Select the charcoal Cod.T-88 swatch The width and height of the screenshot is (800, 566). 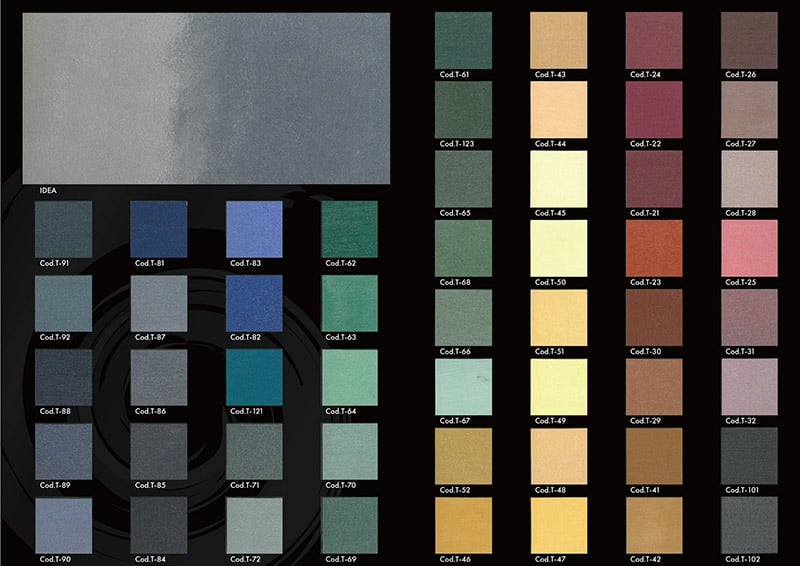pos(63,378)
